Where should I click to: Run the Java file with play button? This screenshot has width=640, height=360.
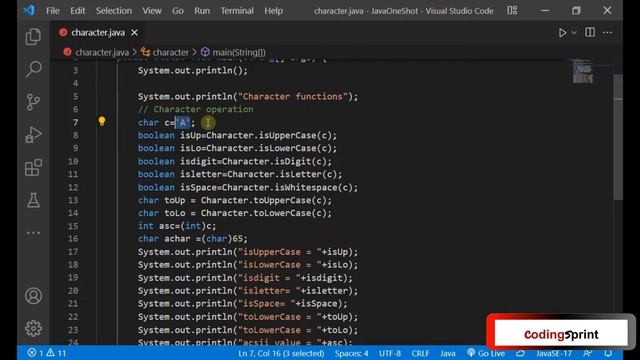[562, 33]
